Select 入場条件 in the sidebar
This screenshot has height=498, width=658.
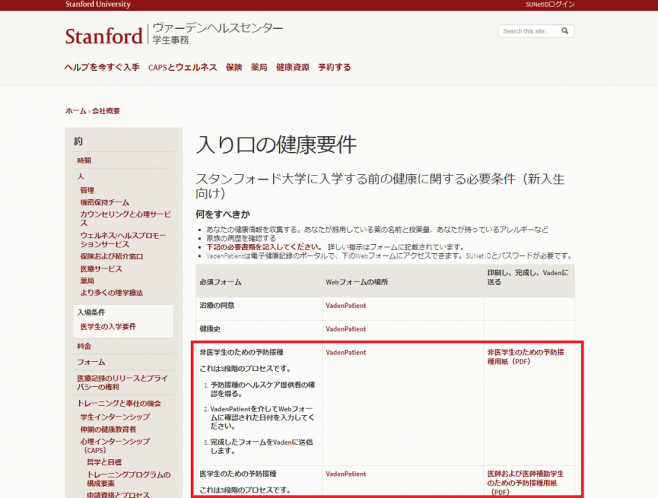point(91,312)
